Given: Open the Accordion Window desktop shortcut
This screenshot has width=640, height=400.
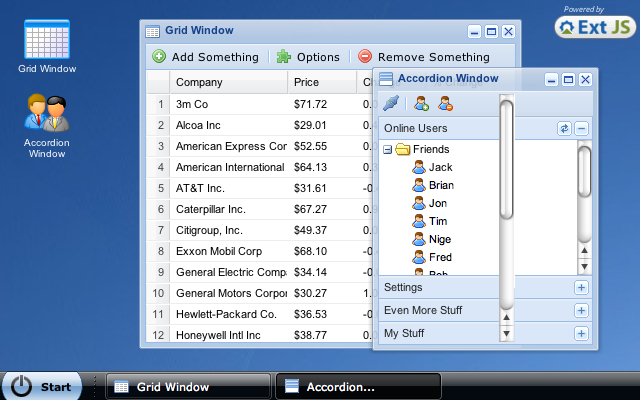Looking at the screenshot, I should click(47, 126).
